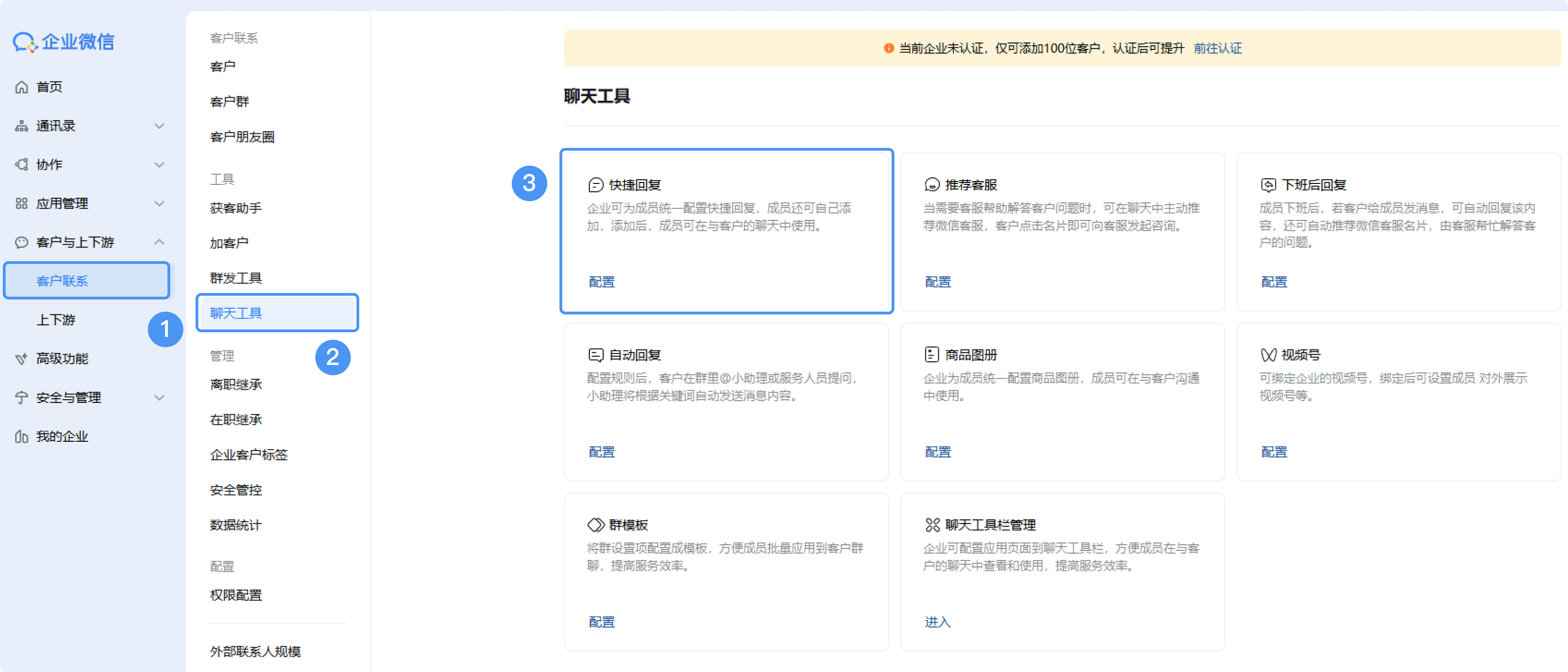Screen dimensions: 1568x672
Task: Open 权限配置 in the secondary menu
Action: click(x=236, y=595)
